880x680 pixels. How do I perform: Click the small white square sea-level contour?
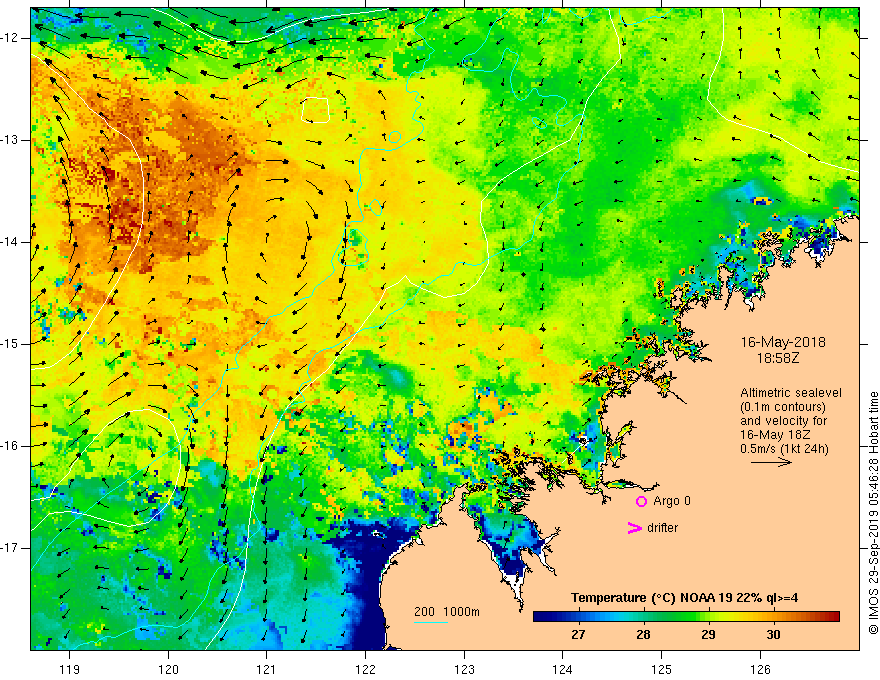click(x=315, y=110)
